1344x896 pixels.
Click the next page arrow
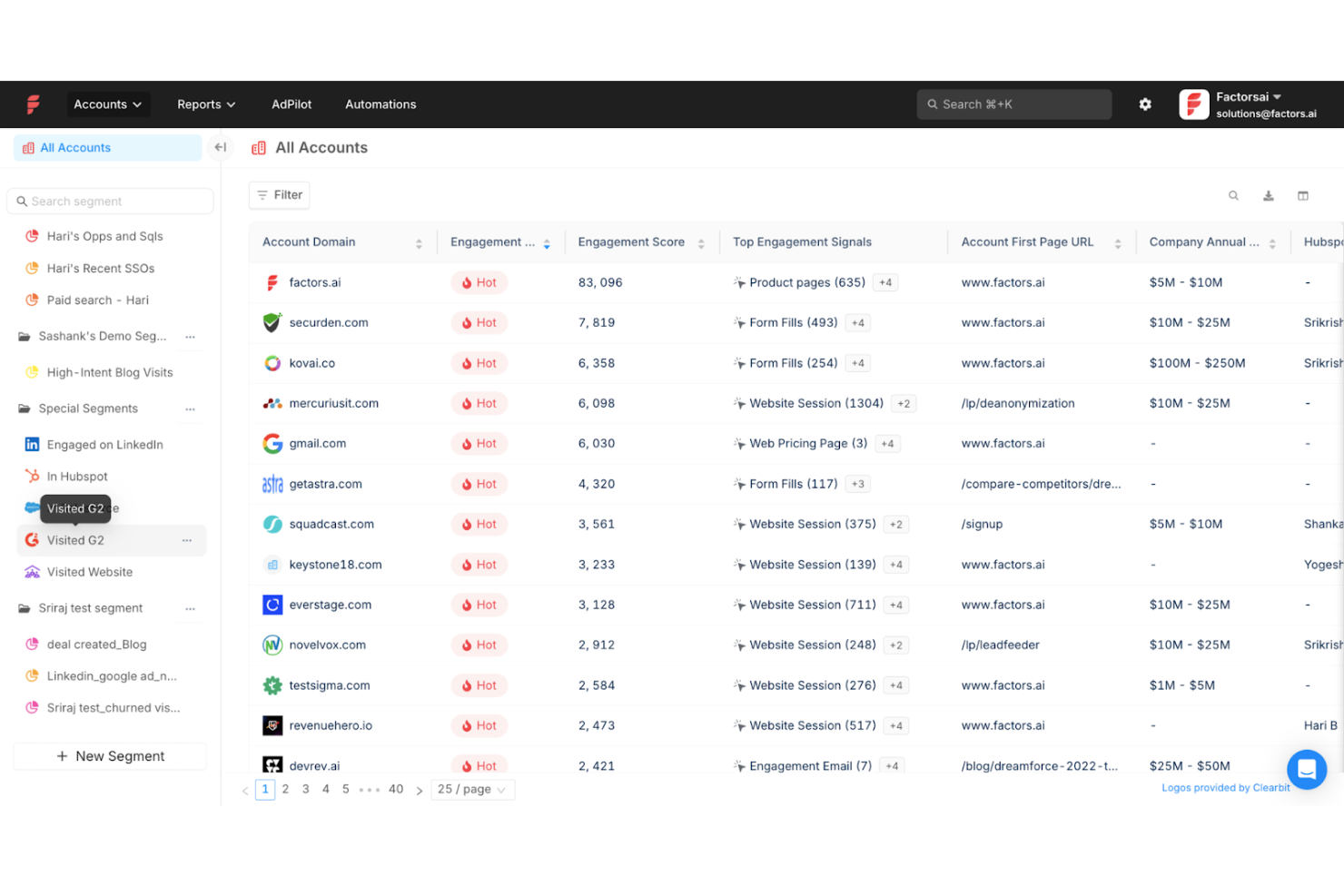pos(419,790)
